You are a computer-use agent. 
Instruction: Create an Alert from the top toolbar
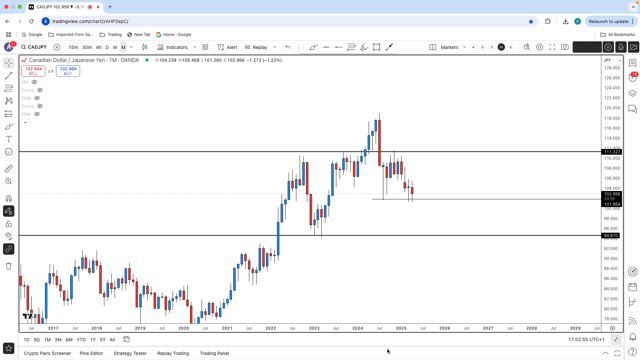pos(227,47)
